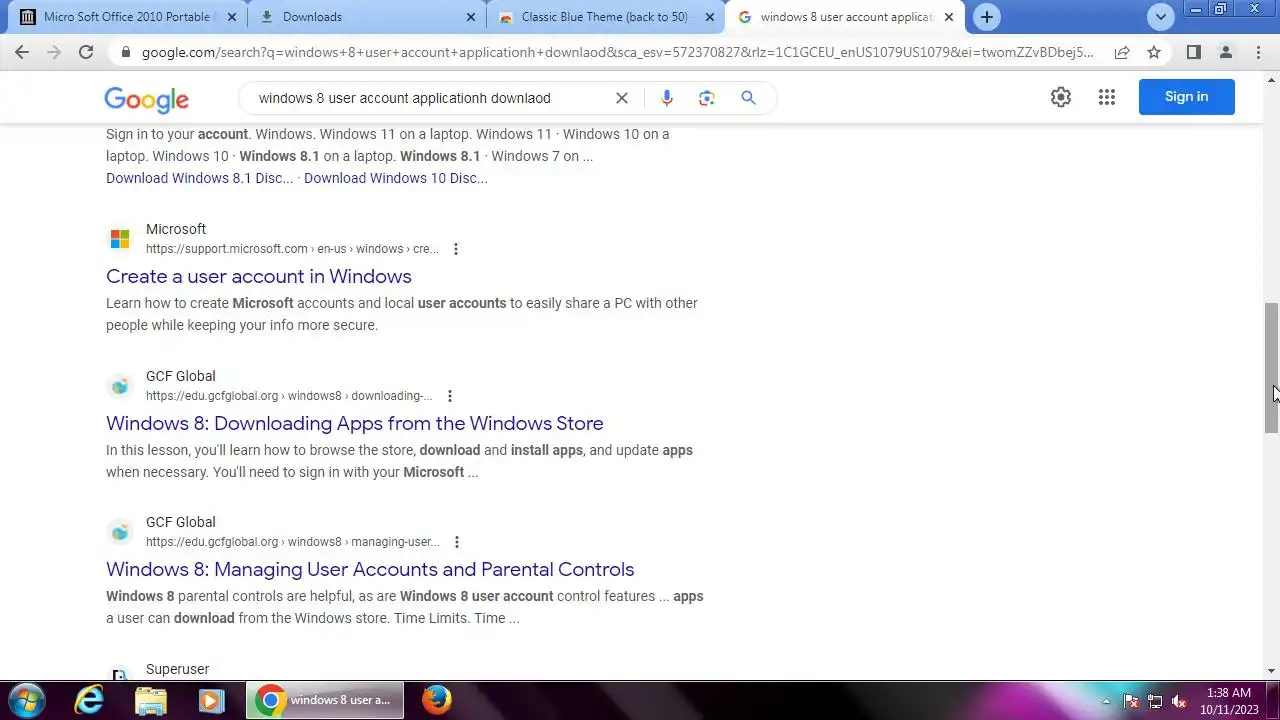Click the edu.gcfglobal.org downloading URL text
This screenshot has height=720, width=1280.
[289, 396]
